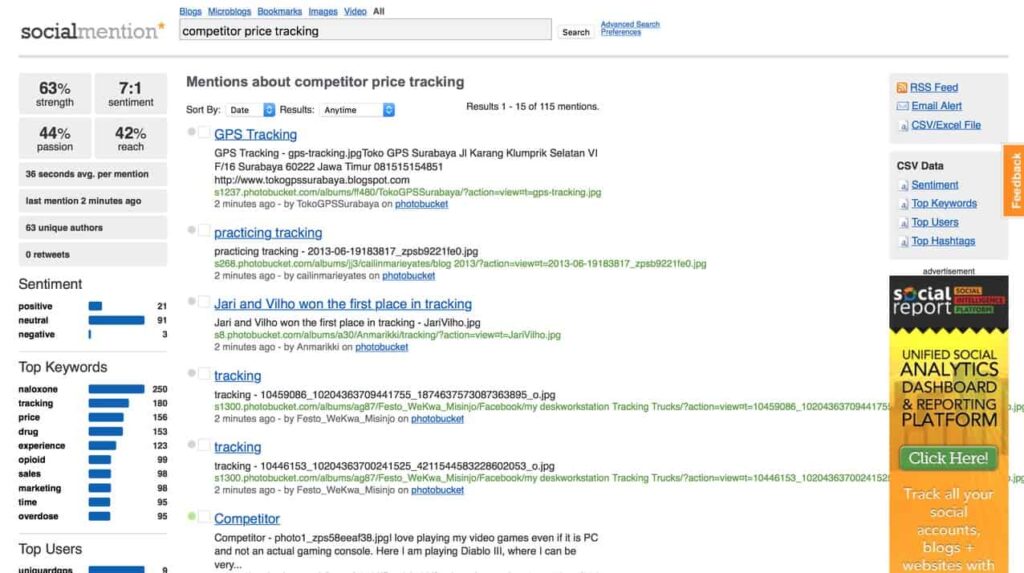Click the Top Keywords CSV file icon
Image resolution: width=1024 pixels, height=573 pixels.
pyautogui.click(x=903, y=204)
